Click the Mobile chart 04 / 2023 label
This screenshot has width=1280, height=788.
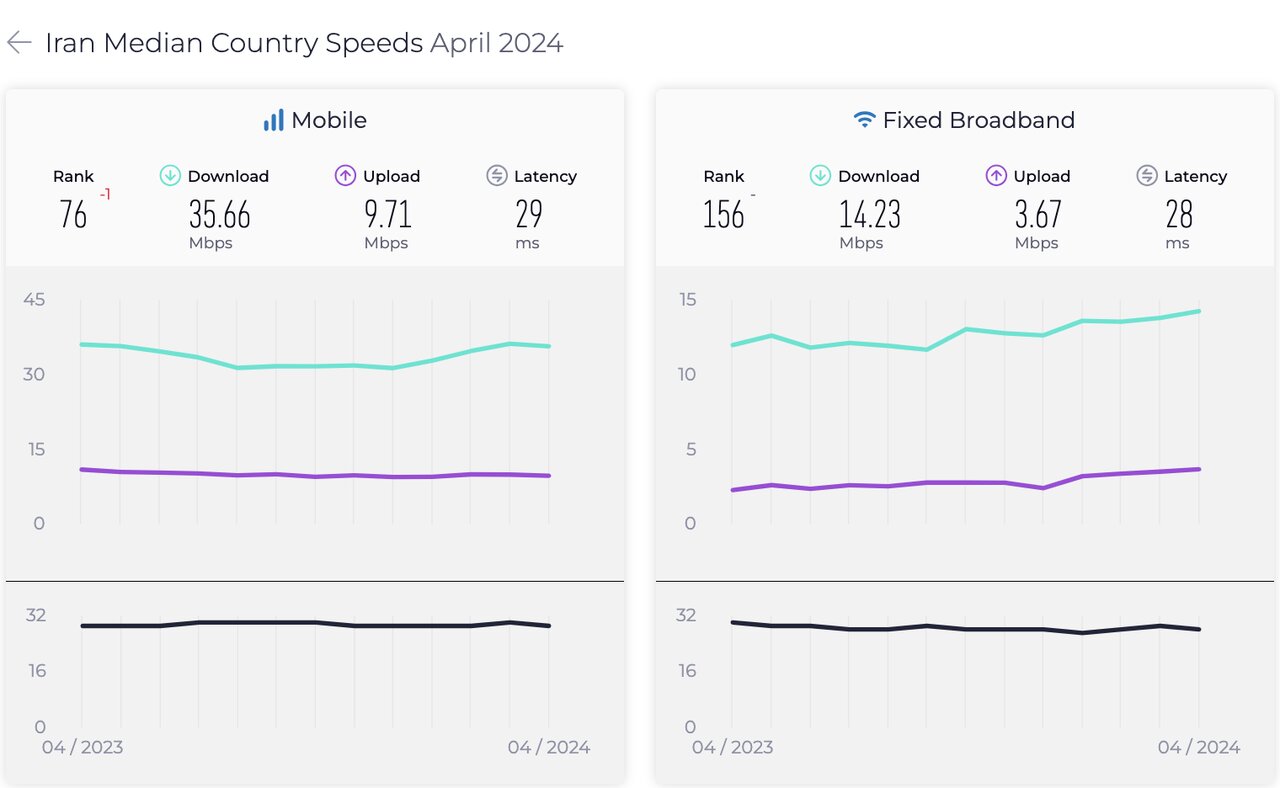[82, 747]
